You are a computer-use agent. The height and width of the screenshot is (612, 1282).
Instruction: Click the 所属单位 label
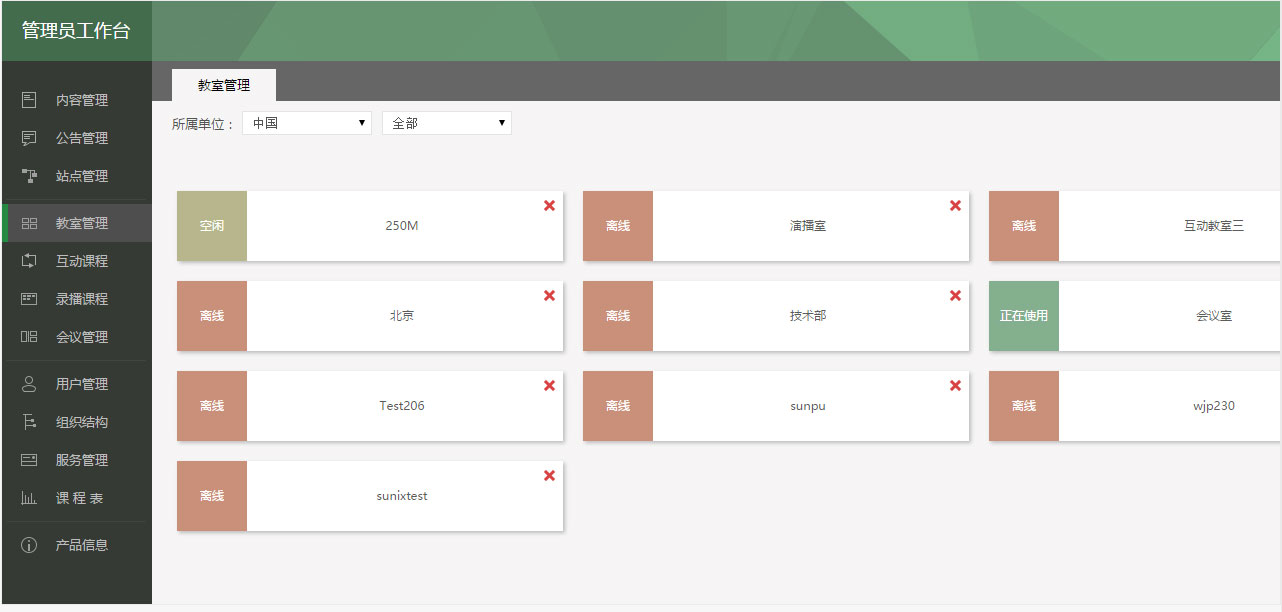coord(203,124)
